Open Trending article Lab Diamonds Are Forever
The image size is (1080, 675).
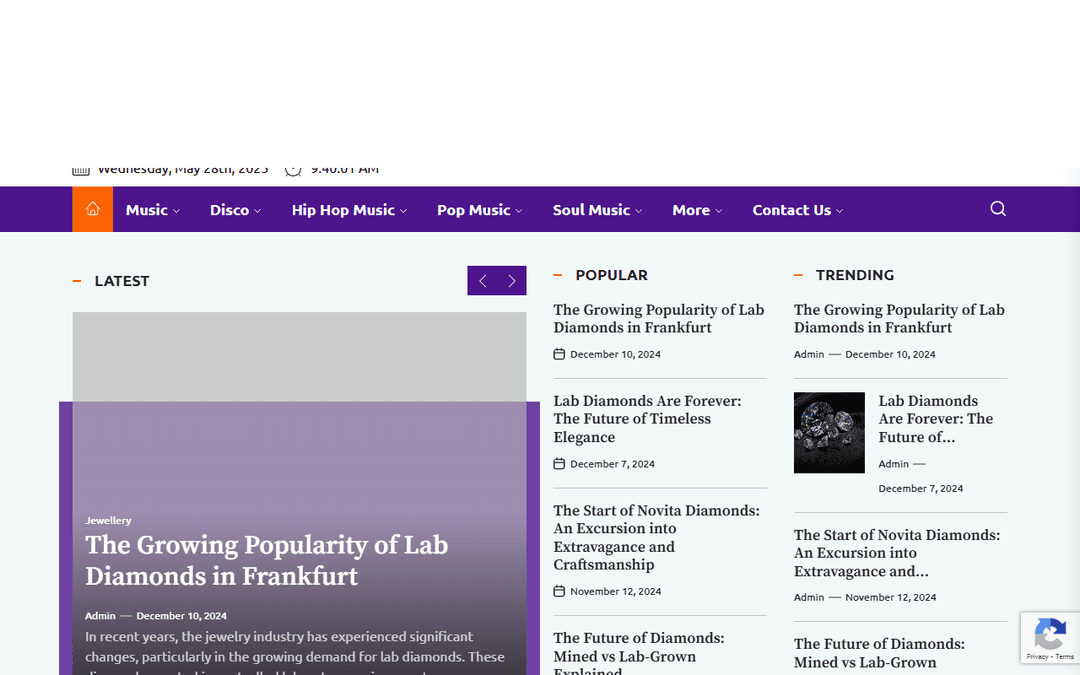click(x=935, y=419)
